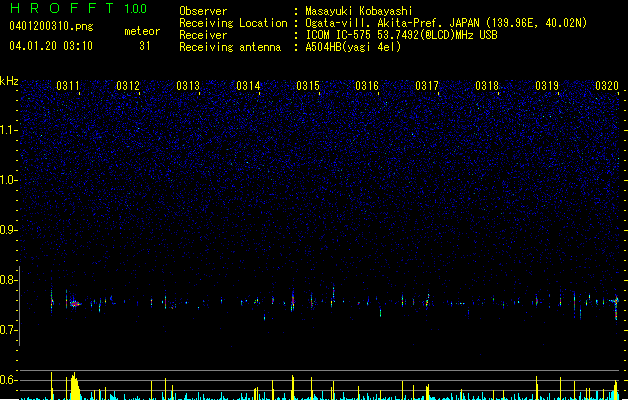Screen dimensions: 629x400
Task: Click the 0313 time marker
Action: [188, 86]
